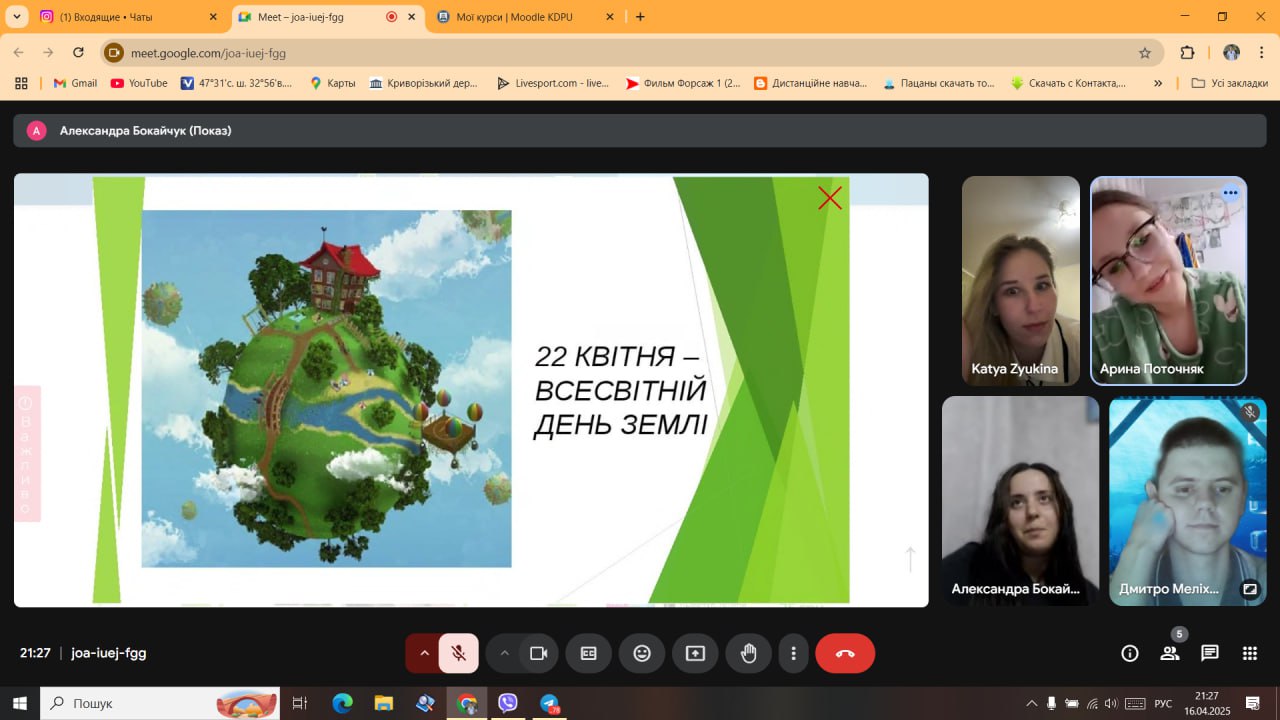Image resolution: width=1280 pixels, height=720 pixels.
Task: Click Арина Поточняк video tile
Action: pos(1168,281)
